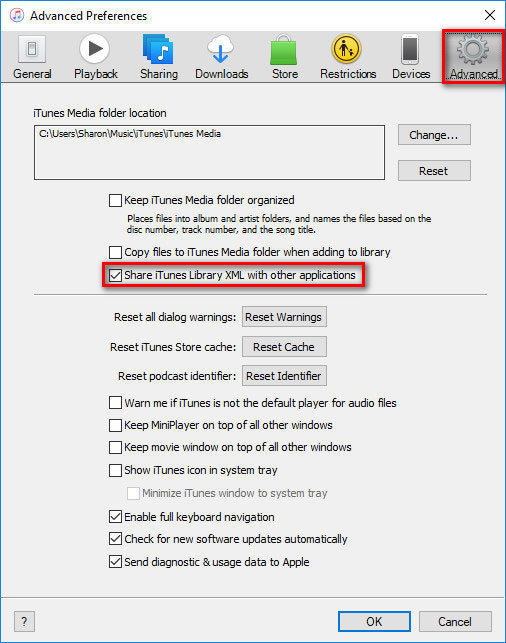Click the 'Reset iTunes Store cache:' label
This screenshot has width=506, height=643.
point(173,347)
